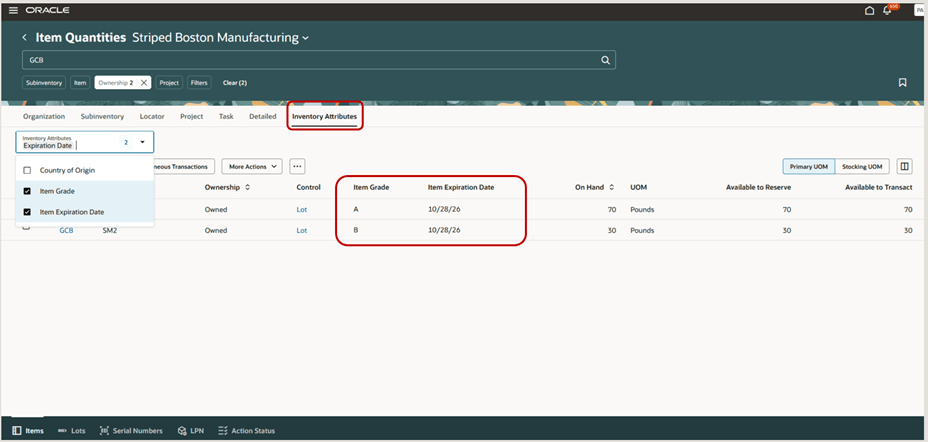The width and height of the screenshot is (928, 442).
Task: Switch to the Organization tab
Action: (x=44, y=117)
